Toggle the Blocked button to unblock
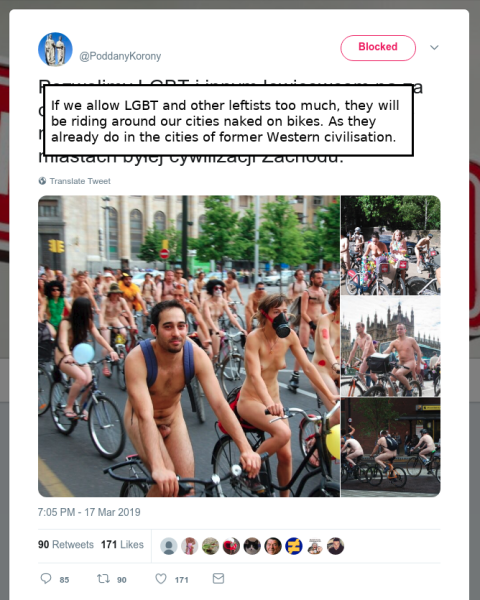This screenshot has width=480, height=600. point(378,48)
